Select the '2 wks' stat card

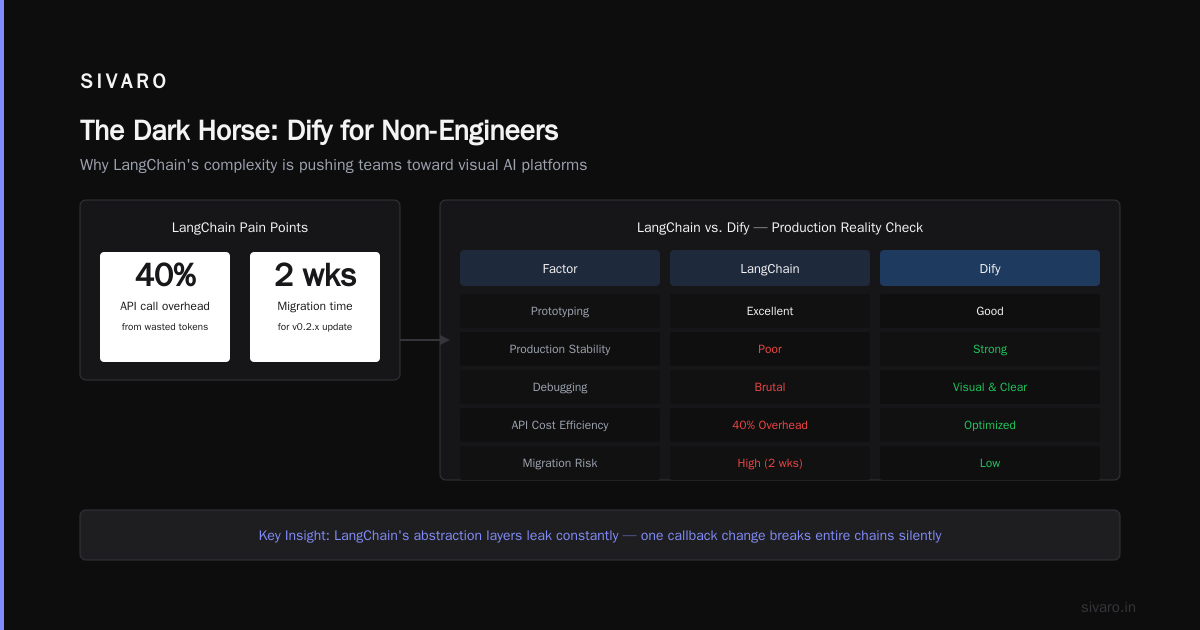(x=315, y=307)
